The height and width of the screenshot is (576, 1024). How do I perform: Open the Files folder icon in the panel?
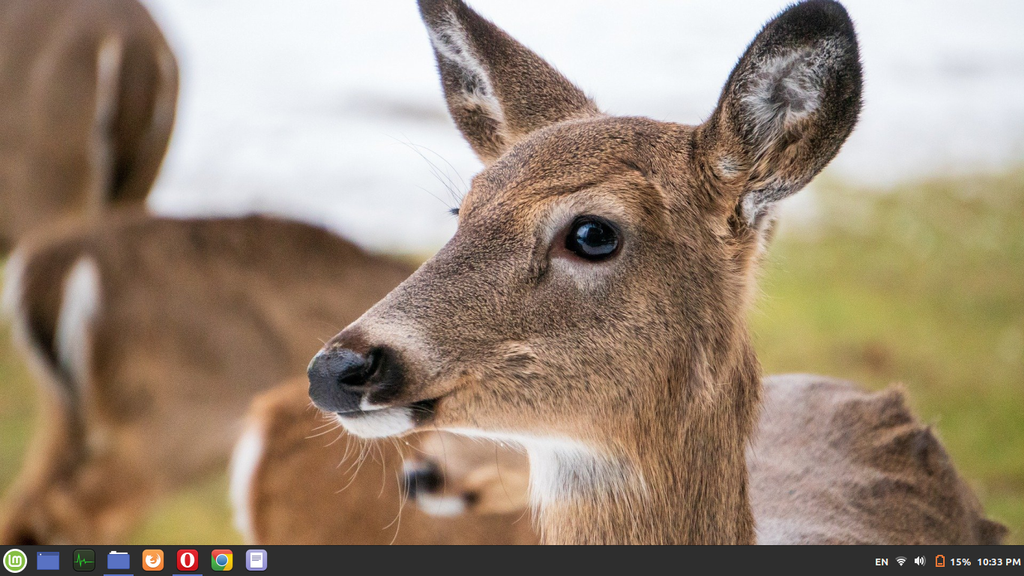coord(118,560)
